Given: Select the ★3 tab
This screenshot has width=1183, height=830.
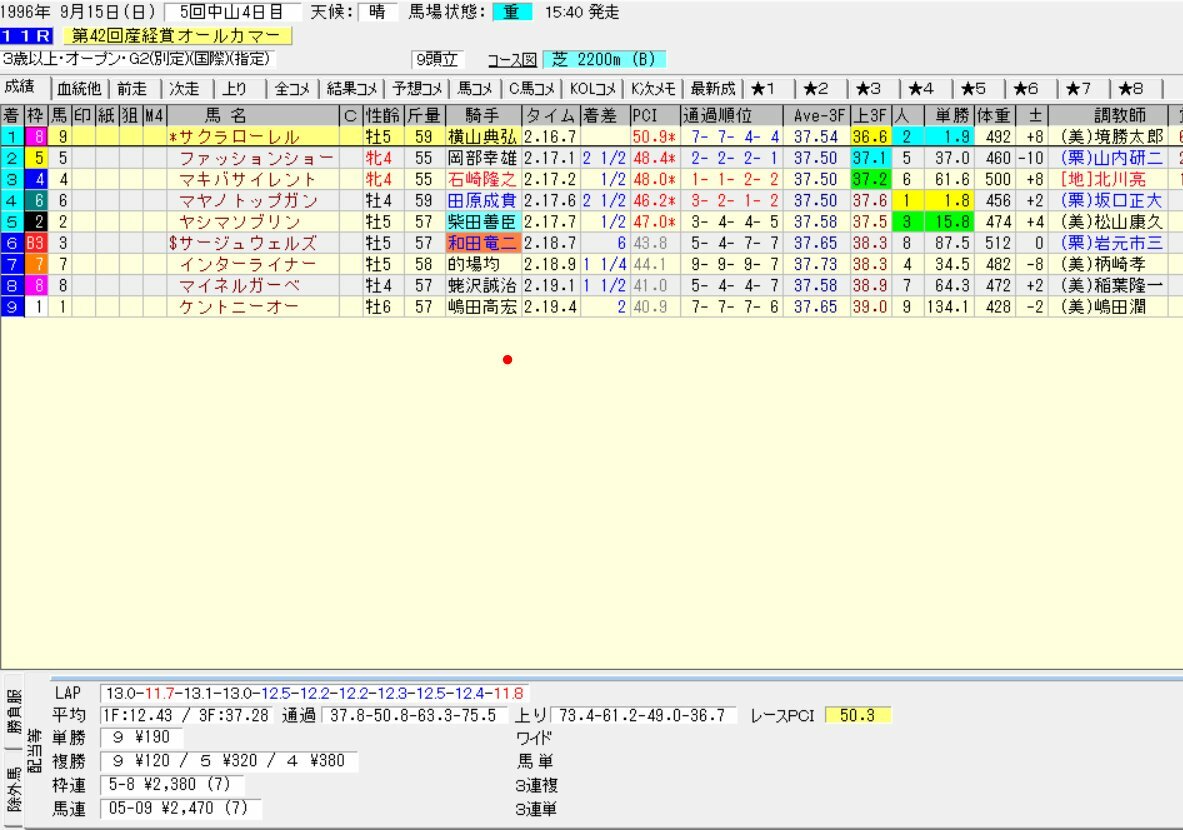Looking at the screenshot, I should (868, 89).
